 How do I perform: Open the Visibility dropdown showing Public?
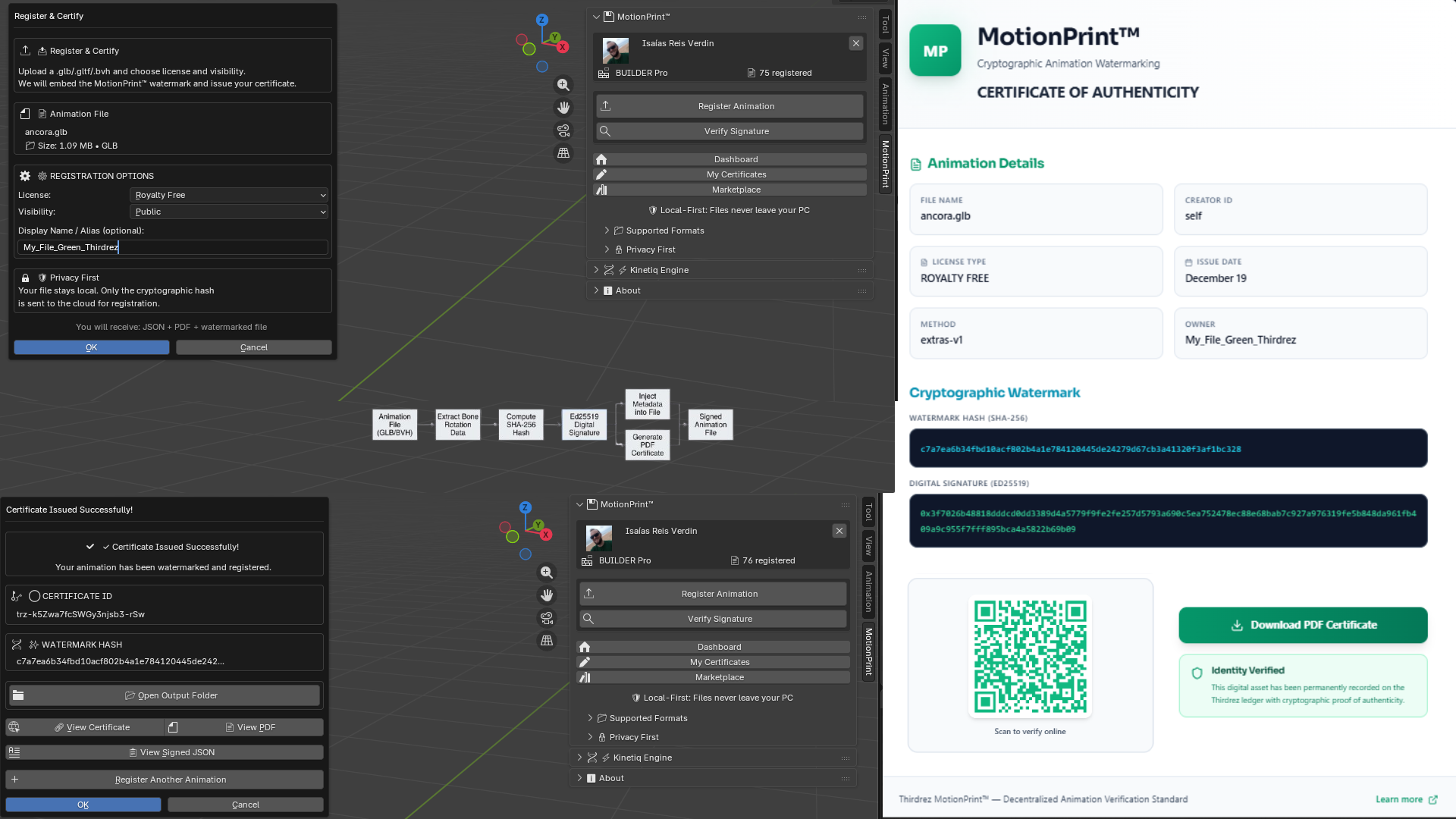point(229,212)
